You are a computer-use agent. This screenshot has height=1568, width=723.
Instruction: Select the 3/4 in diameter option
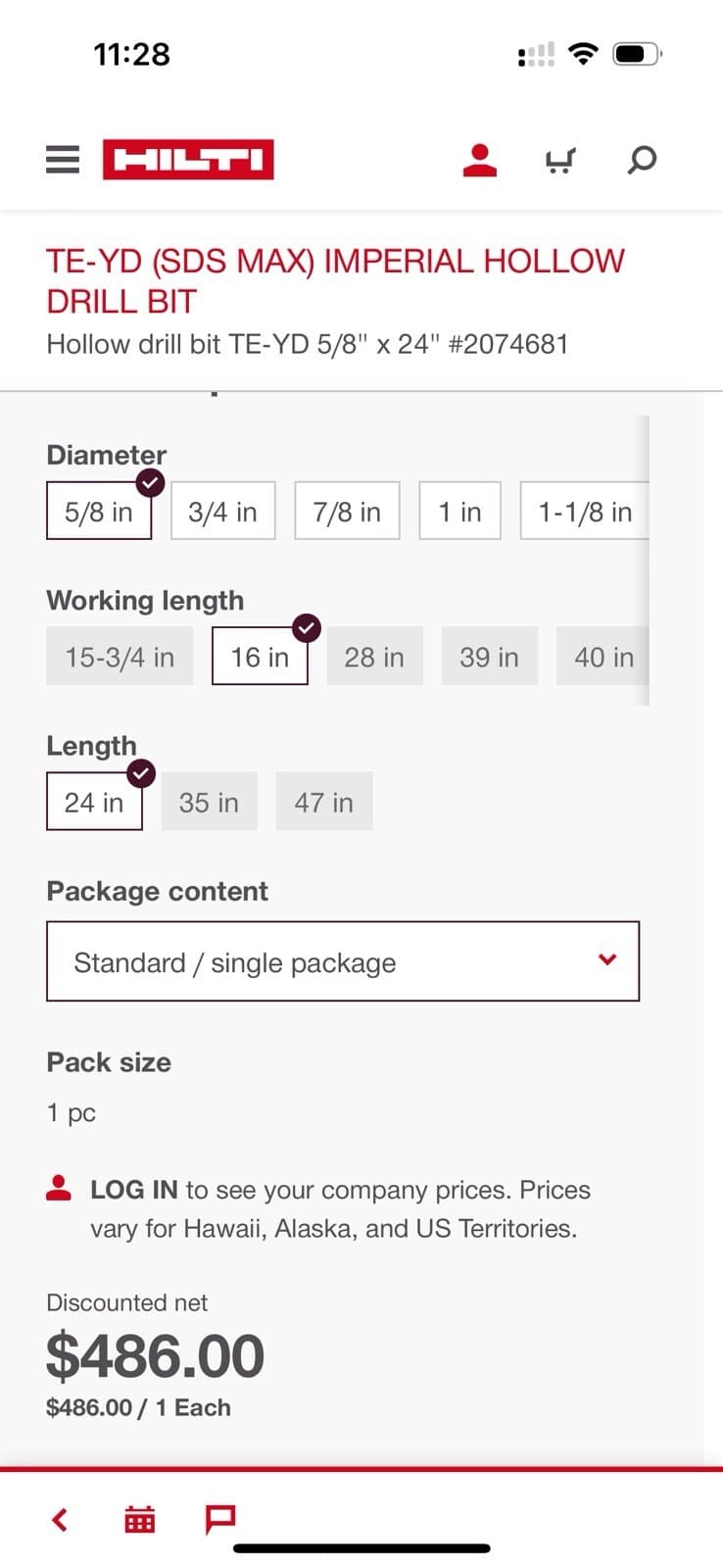[x=222, y=512]
